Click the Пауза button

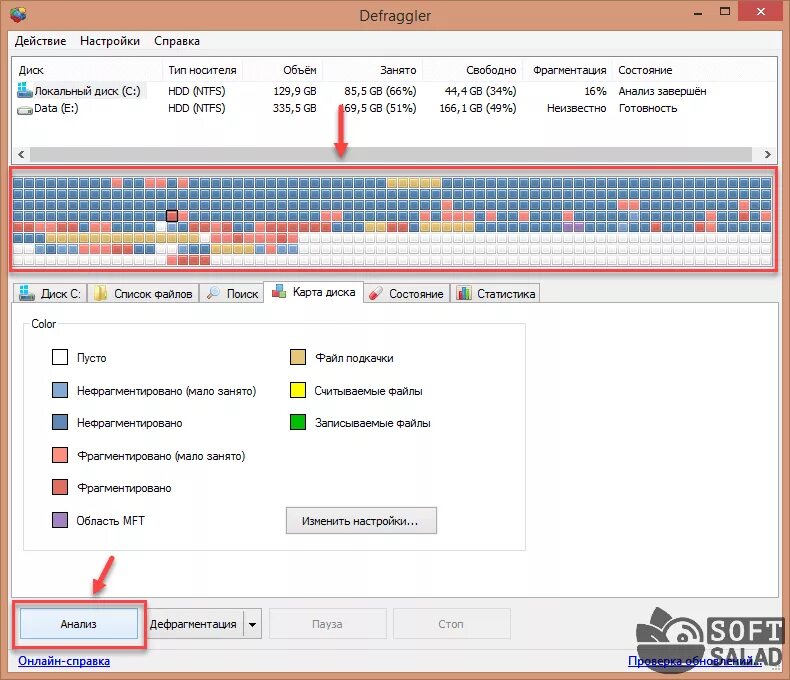point(327,624)
